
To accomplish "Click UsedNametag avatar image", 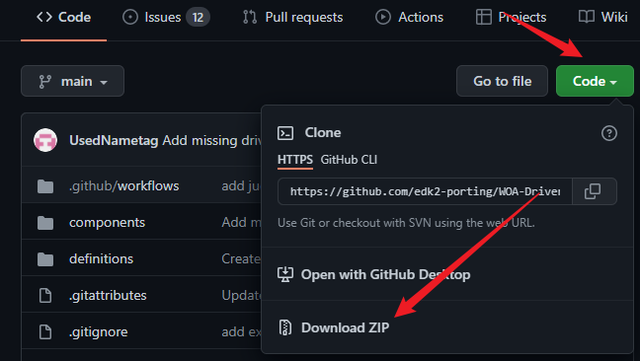I will [45, 140].
